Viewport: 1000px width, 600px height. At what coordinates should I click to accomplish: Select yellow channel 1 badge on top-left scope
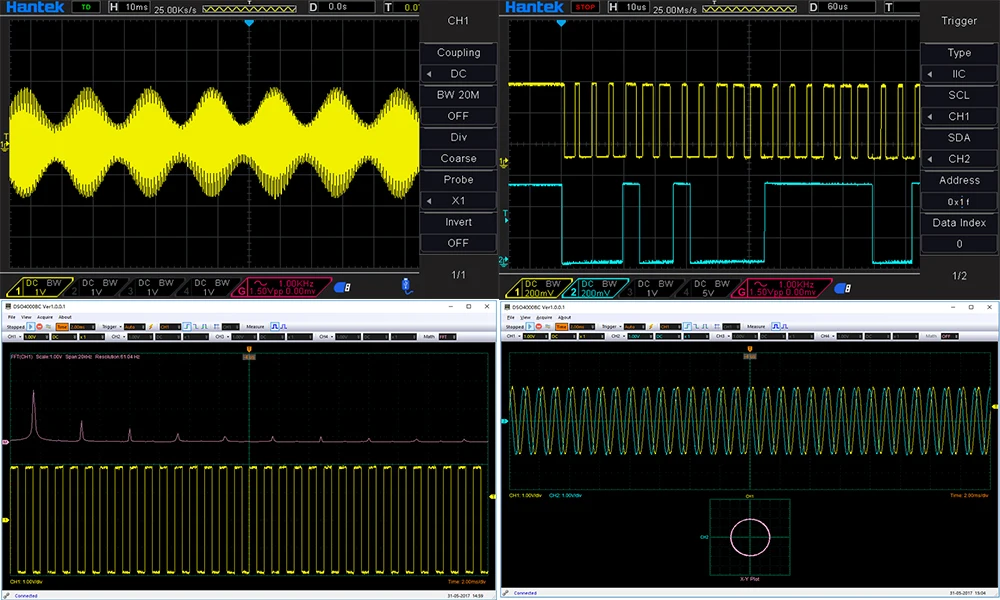coord(39,287)
